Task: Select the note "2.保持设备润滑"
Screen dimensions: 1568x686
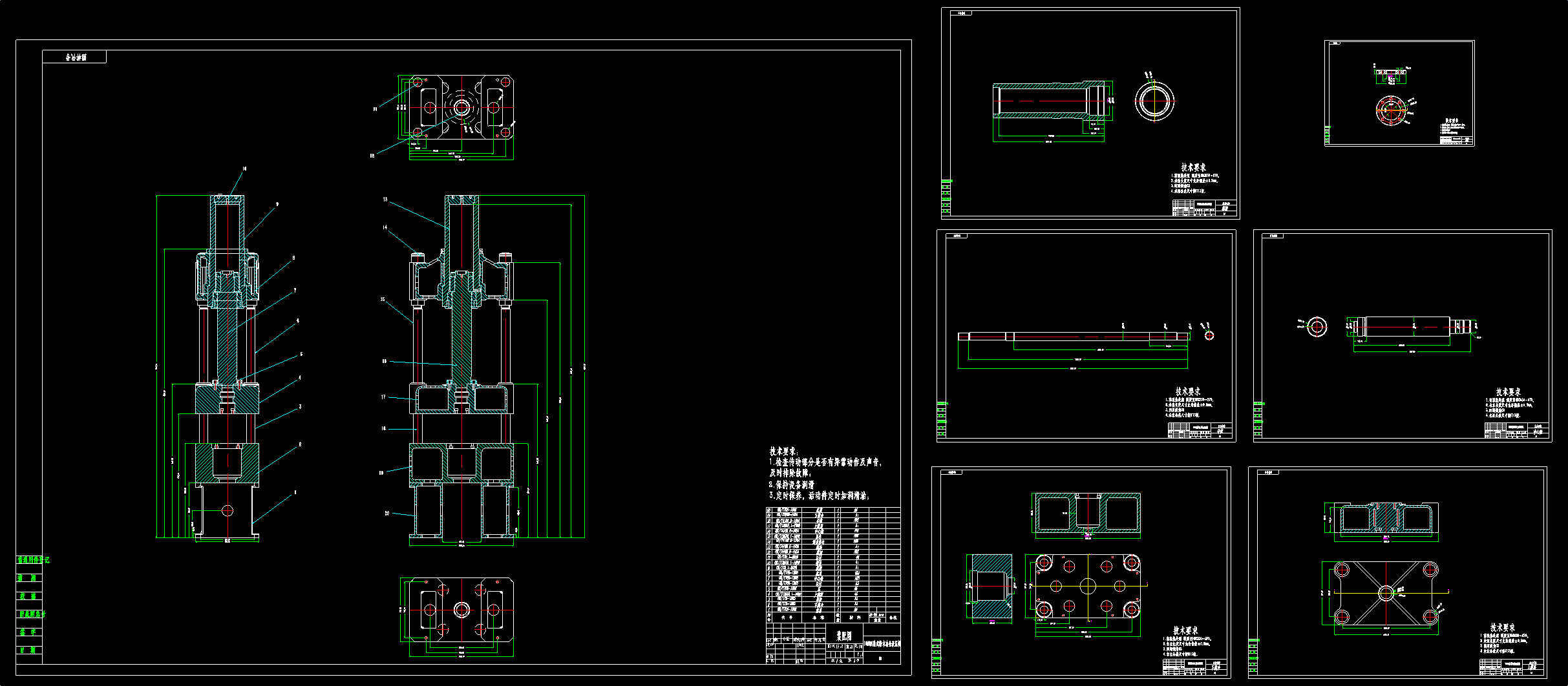Action: click(791, 484)
